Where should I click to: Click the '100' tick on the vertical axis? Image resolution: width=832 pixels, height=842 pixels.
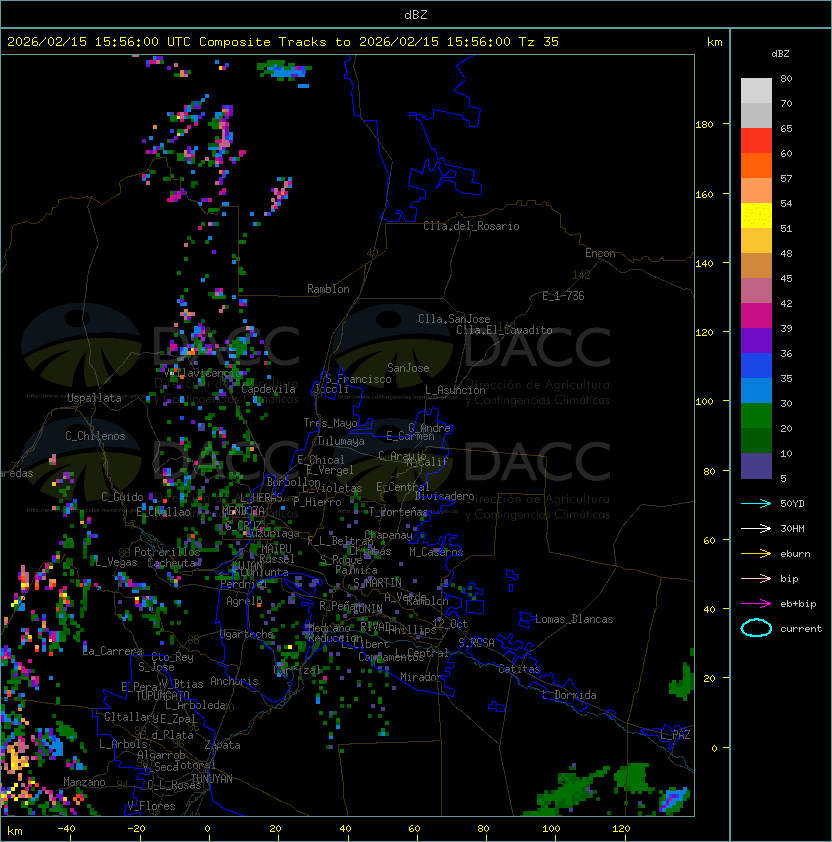[704, 402]
